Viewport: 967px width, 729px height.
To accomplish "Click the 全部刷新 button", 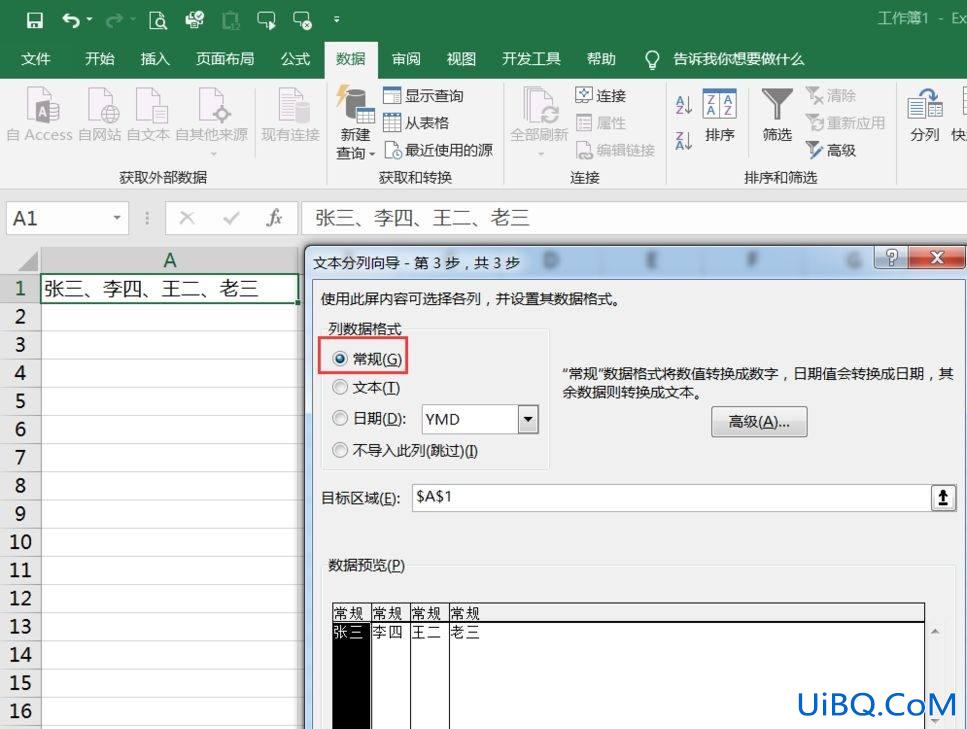I will tap(539, 120).
